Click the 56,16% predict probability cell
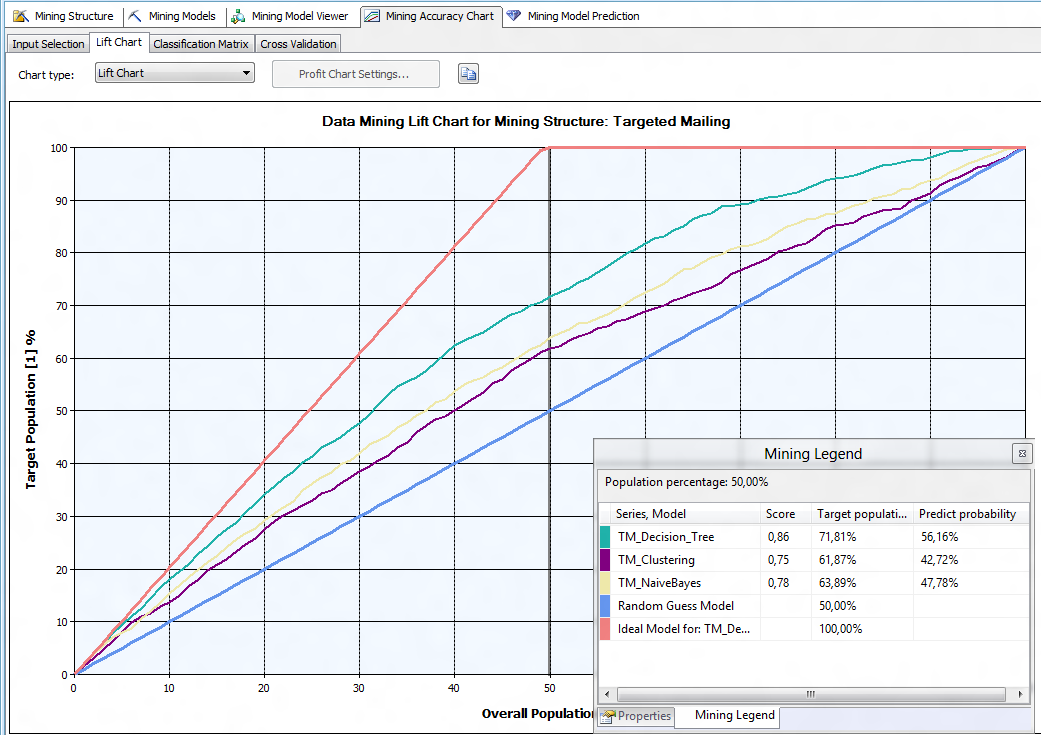Viewport: 1041px width, 735px height. point(939,536)
